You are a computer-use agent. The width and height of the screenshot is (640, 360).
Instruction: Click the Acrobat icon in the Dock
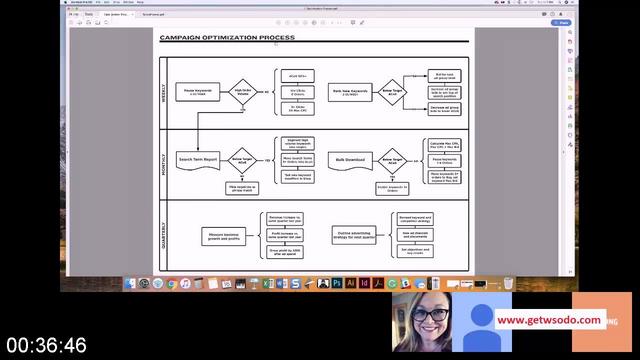pos(378,283)
